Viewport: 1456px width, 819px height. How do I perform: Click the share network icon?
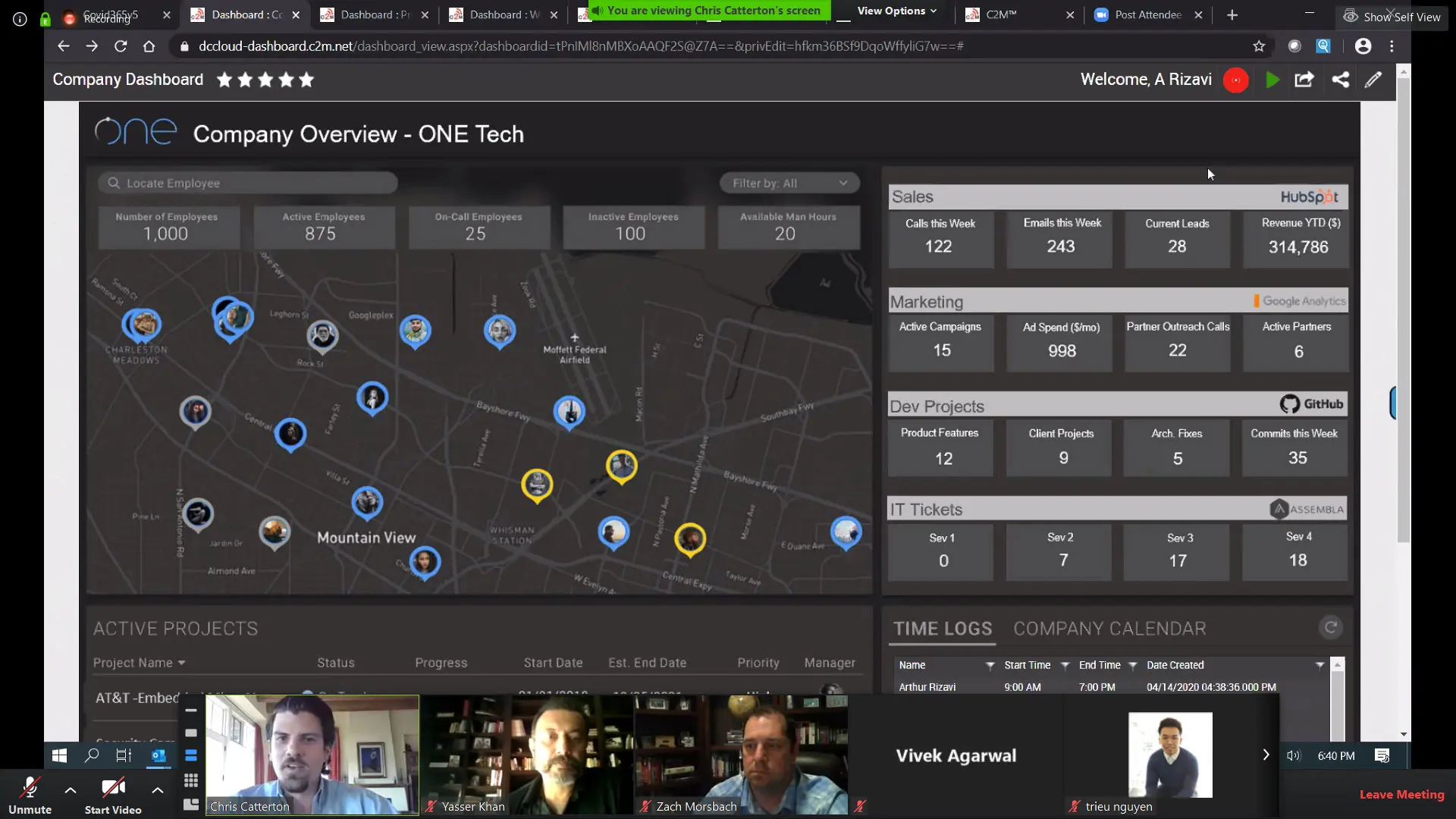click(x=1340, y=80)
